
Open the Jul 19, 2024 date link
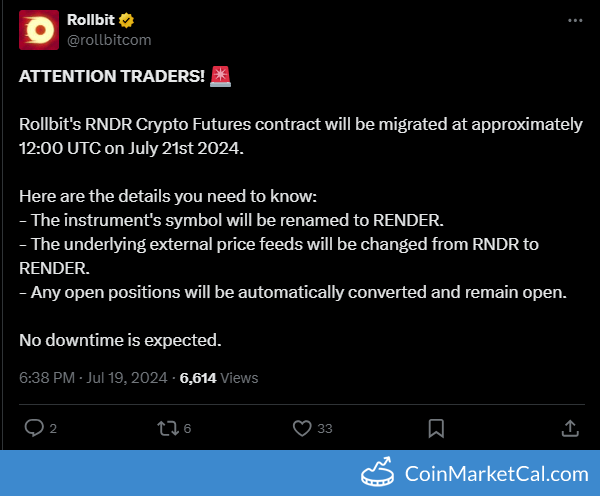[x=130, y=378]
